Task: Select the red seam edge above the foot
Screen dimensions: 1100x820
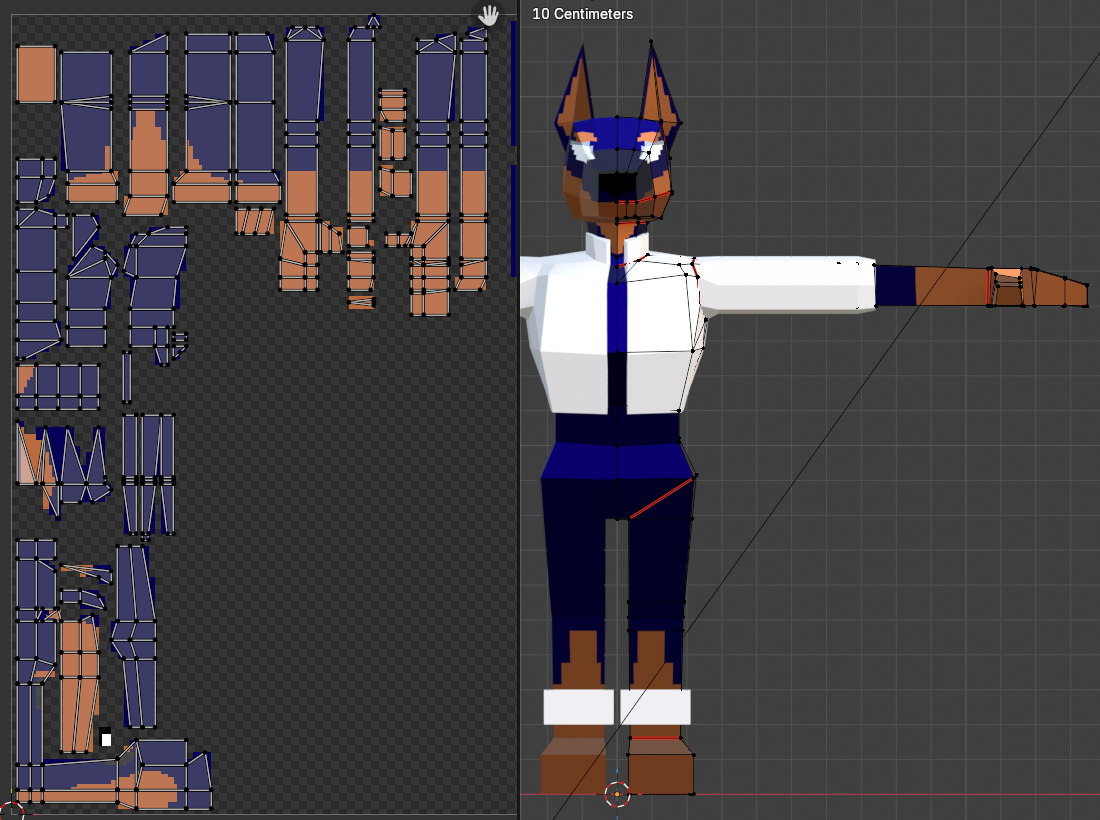Action: [655, 738]
